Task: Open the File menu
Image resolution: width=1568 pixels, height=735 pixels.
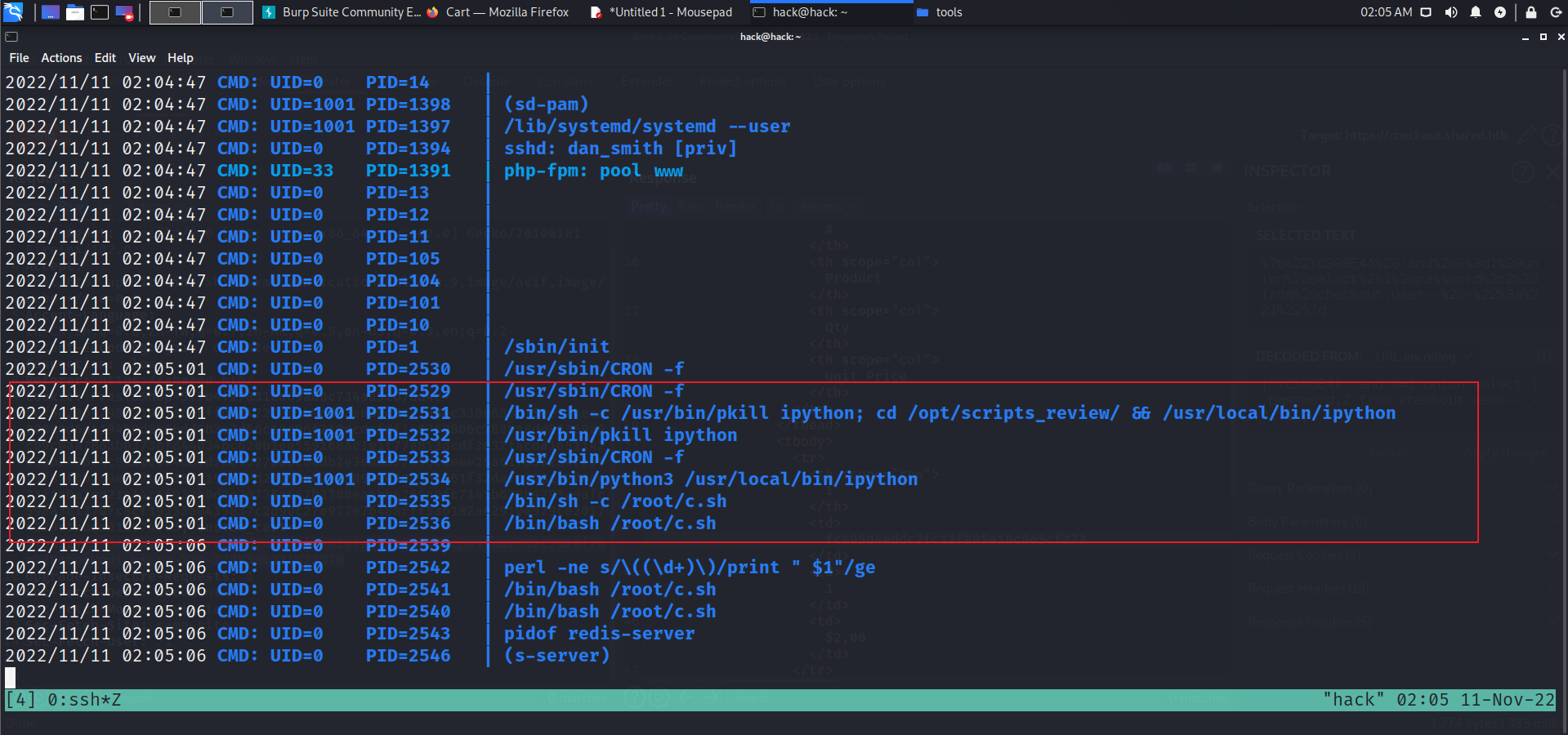Action: pyautogui.click(x=19, y=58)
